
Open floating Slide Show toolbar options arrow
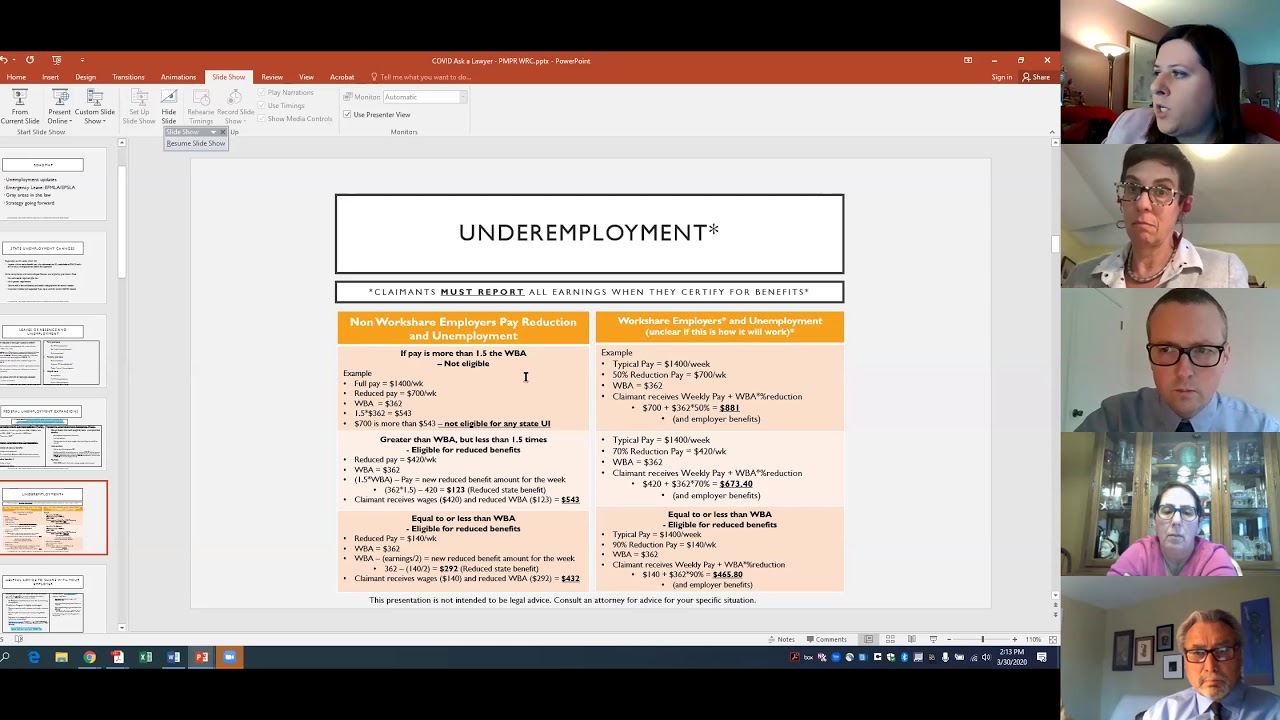[x=213, y=132]
